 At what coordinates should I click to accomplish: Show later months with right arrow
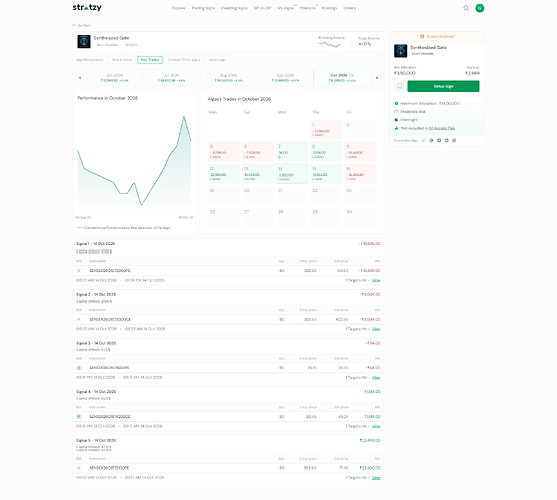point(377,78)
